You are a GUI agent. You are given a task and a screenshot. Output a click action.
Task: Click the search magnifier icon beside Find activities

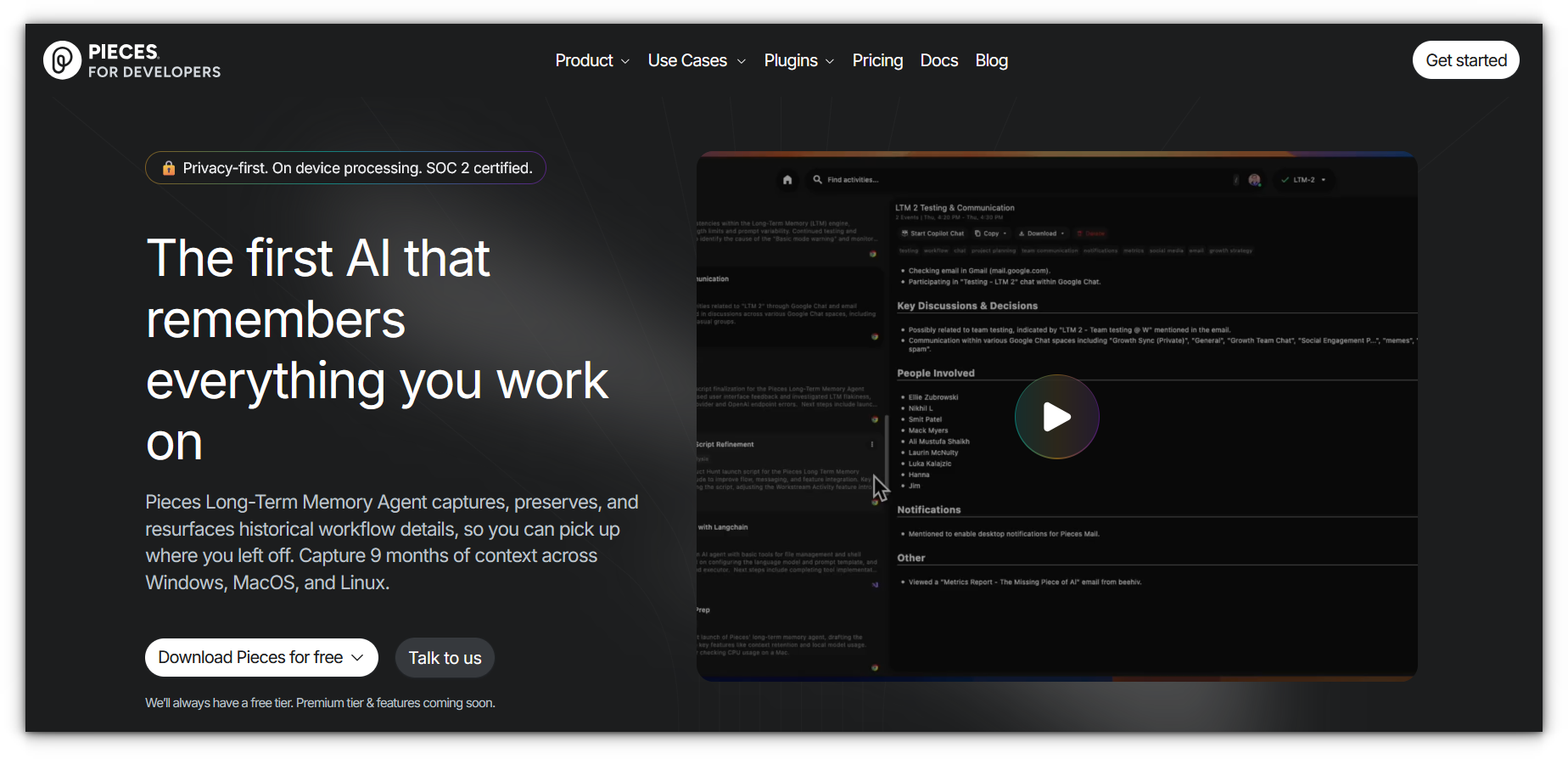[817, 180]
